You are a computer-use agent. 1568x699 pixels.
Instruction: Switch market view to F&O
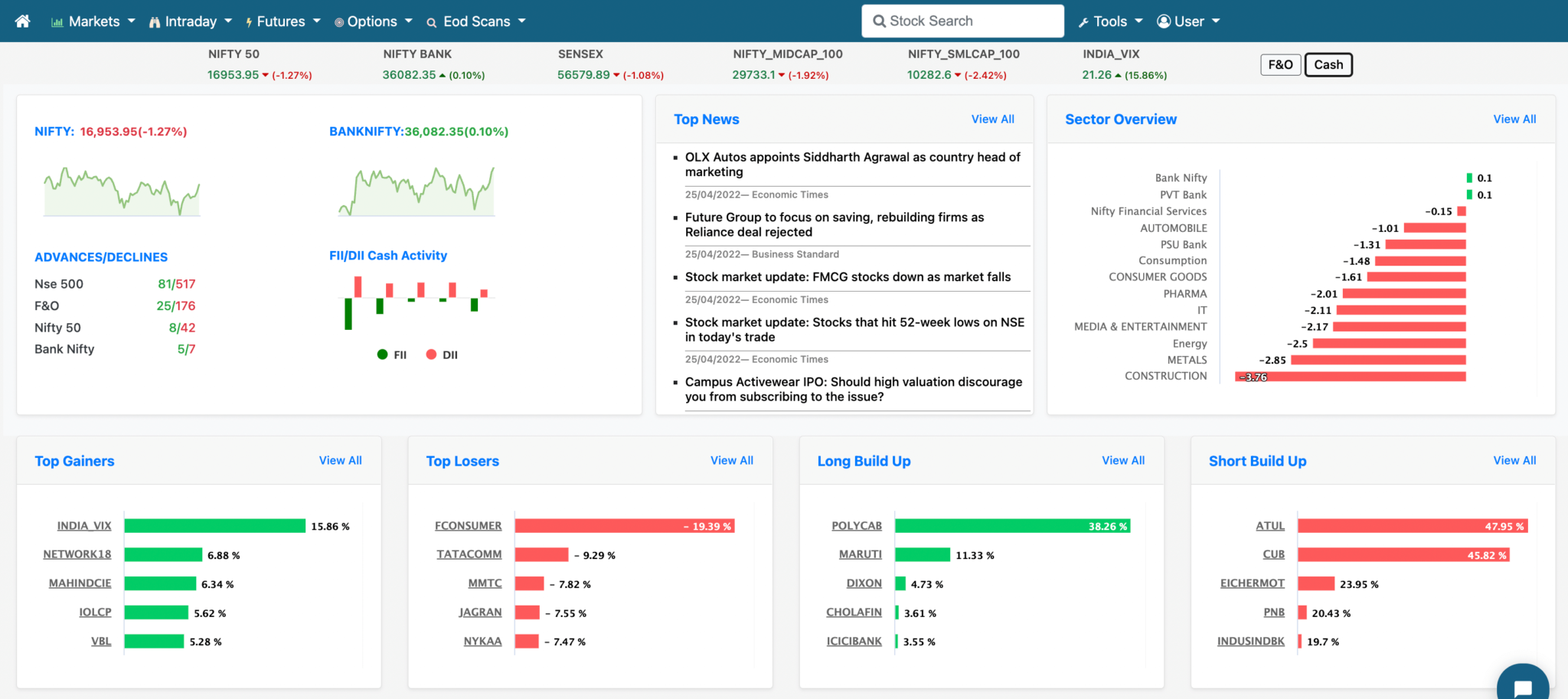click(x=1280, y=64)
